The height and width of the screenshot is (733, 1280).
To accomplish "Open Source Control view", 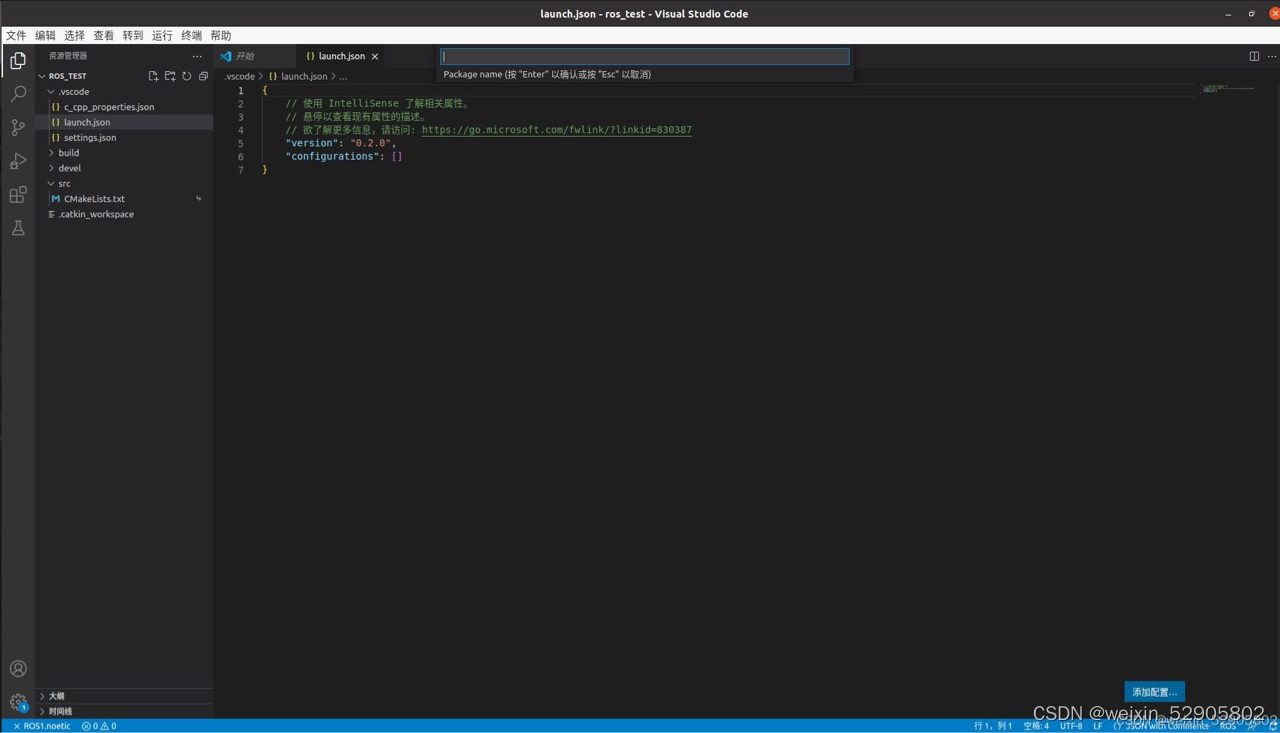I will click(17, 128).
